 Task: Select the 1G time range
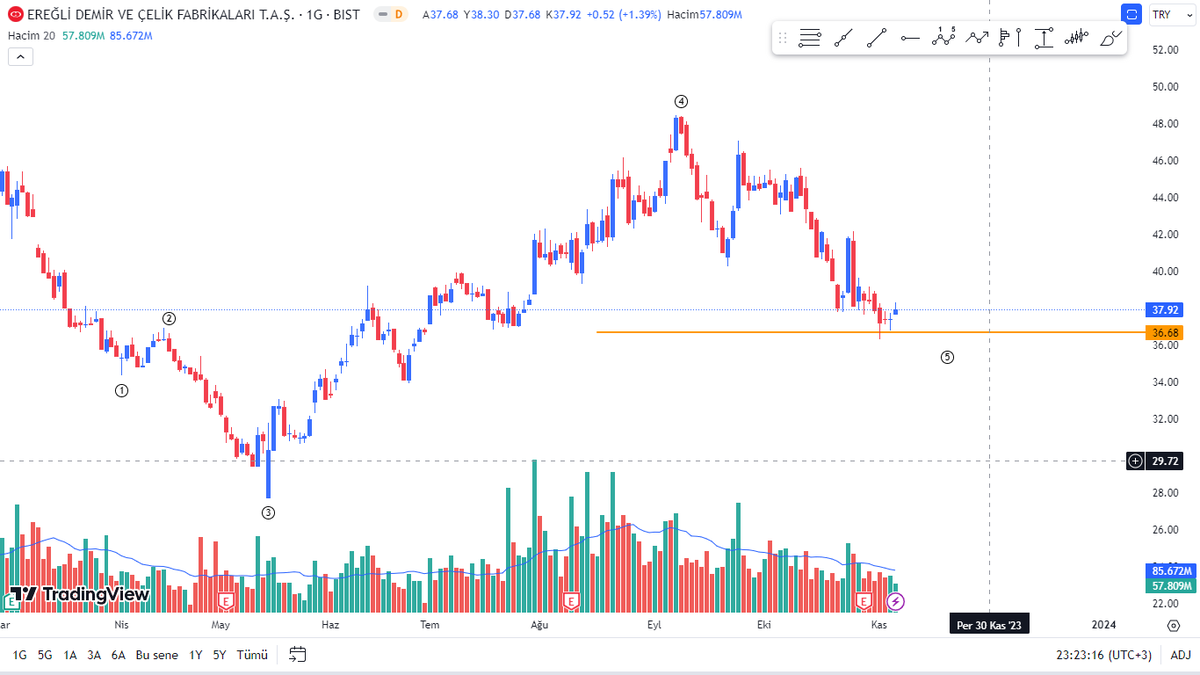[x=20, y=655]
